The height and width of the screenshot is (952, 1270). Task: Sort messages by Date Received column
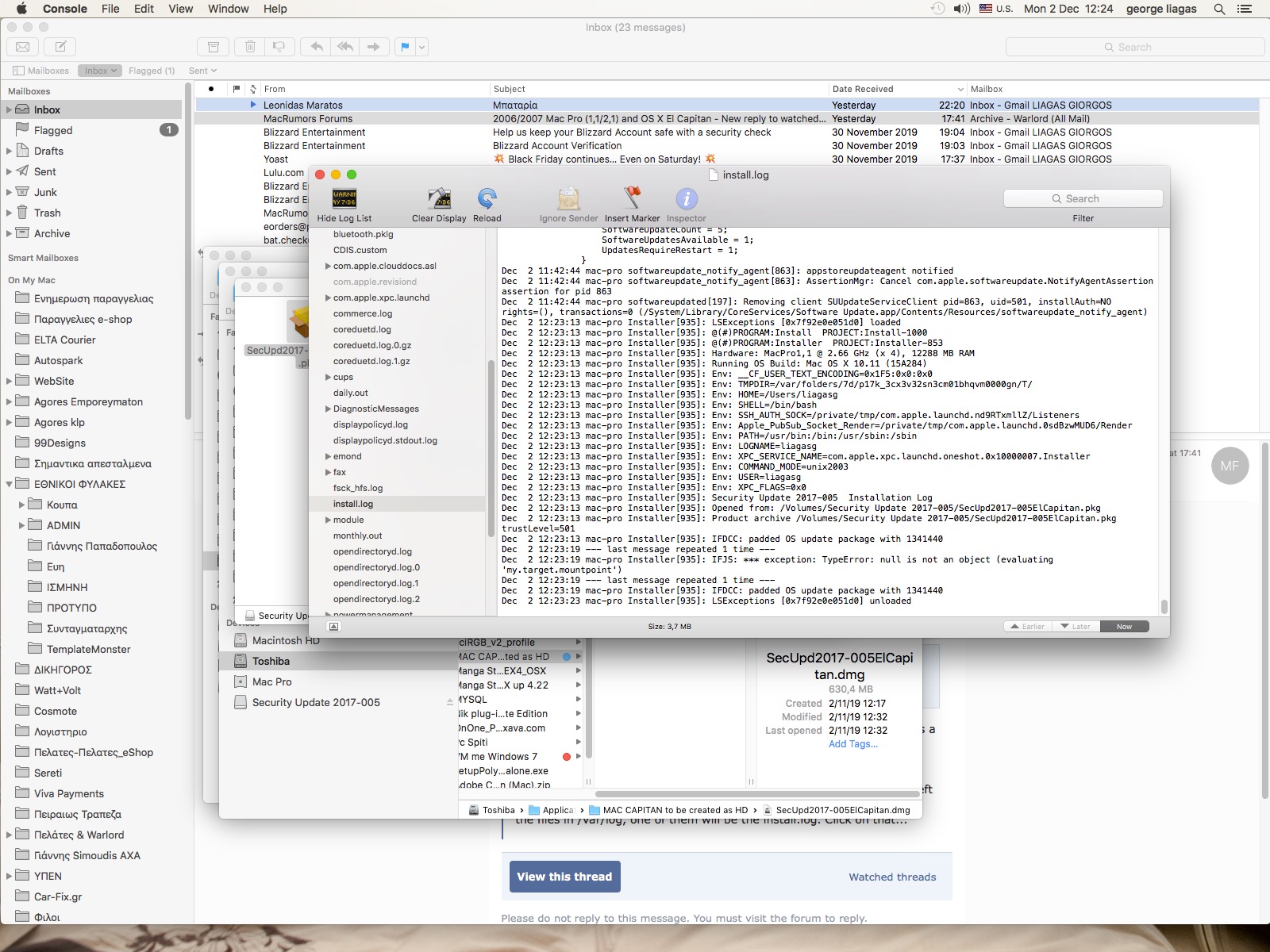click(x=896, y=89)
